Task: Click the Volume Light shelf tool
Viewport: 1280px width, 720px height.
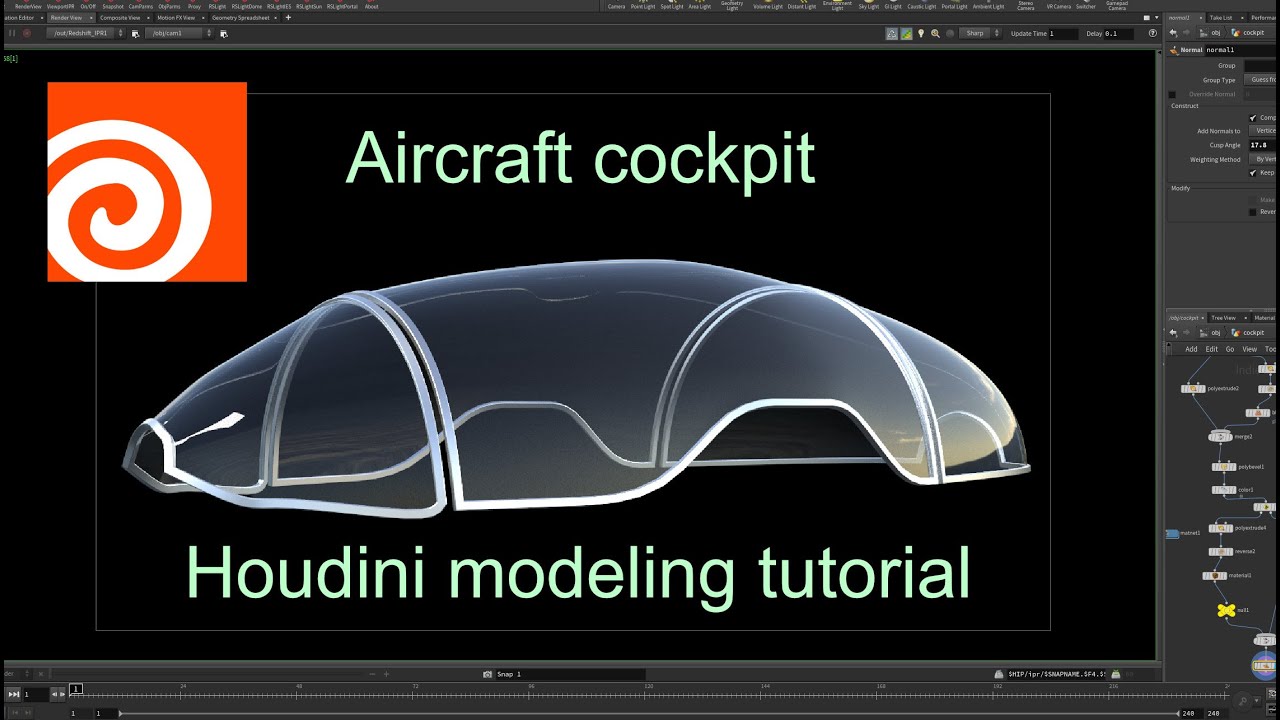Action: click(x=768, y=7)
